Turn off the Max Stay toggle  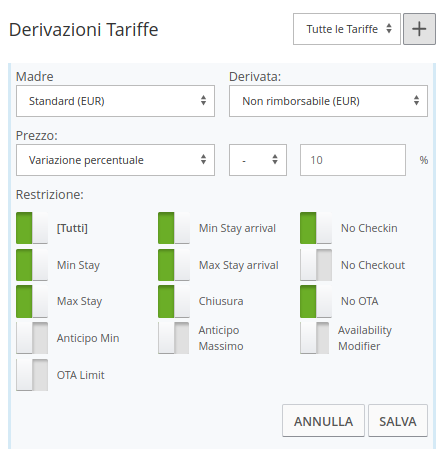(x=32, y=301)
